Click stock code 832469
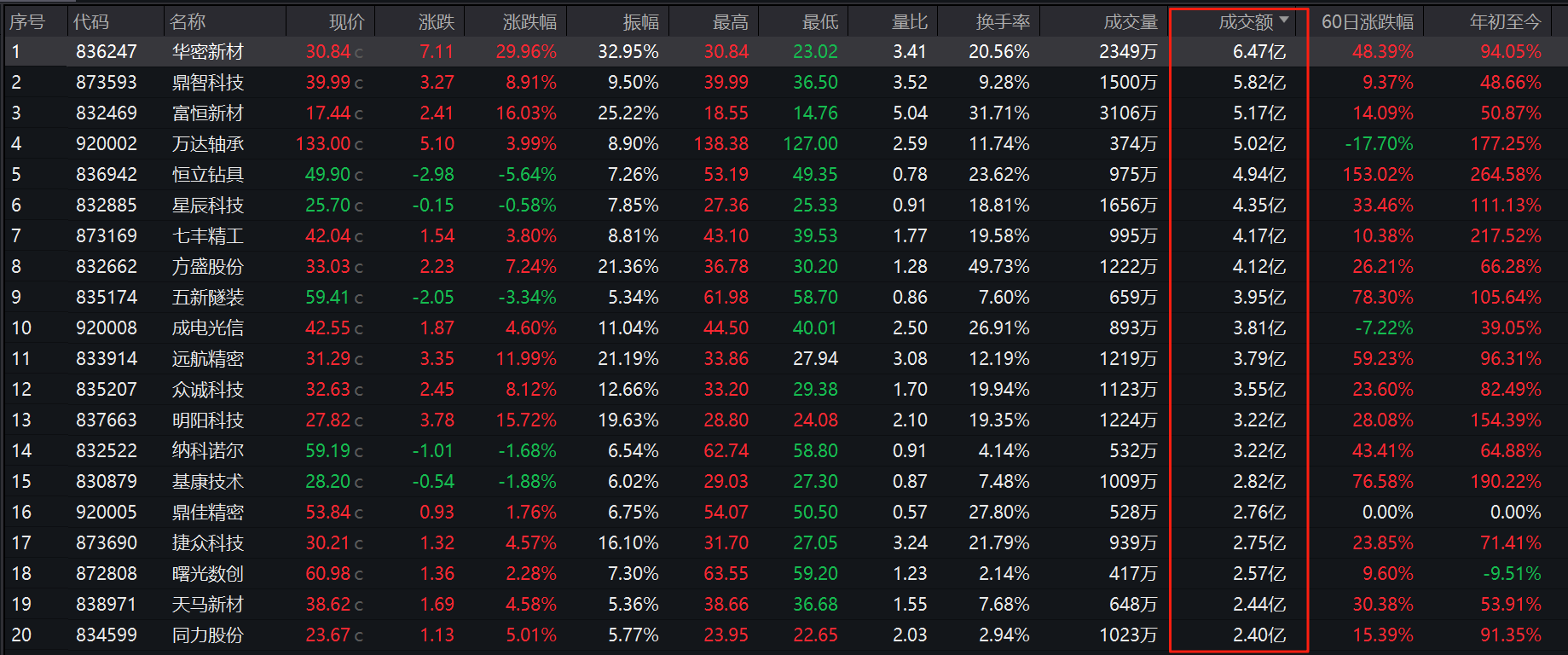This screenshot has height=655, width=1568. click(x=107, y=113)
